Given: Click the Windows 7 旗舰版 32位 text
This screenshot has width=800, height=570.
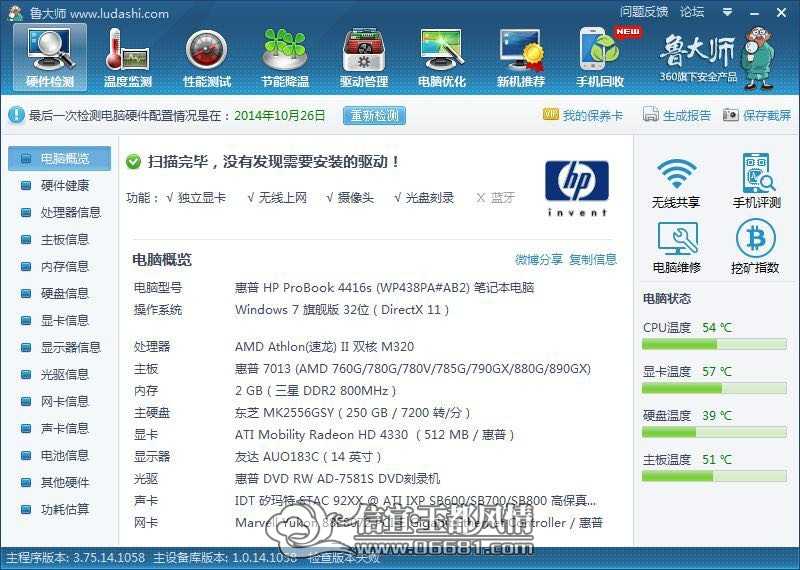Looking at the screenshot, I should pyautogui.click(x=342, y=310).
